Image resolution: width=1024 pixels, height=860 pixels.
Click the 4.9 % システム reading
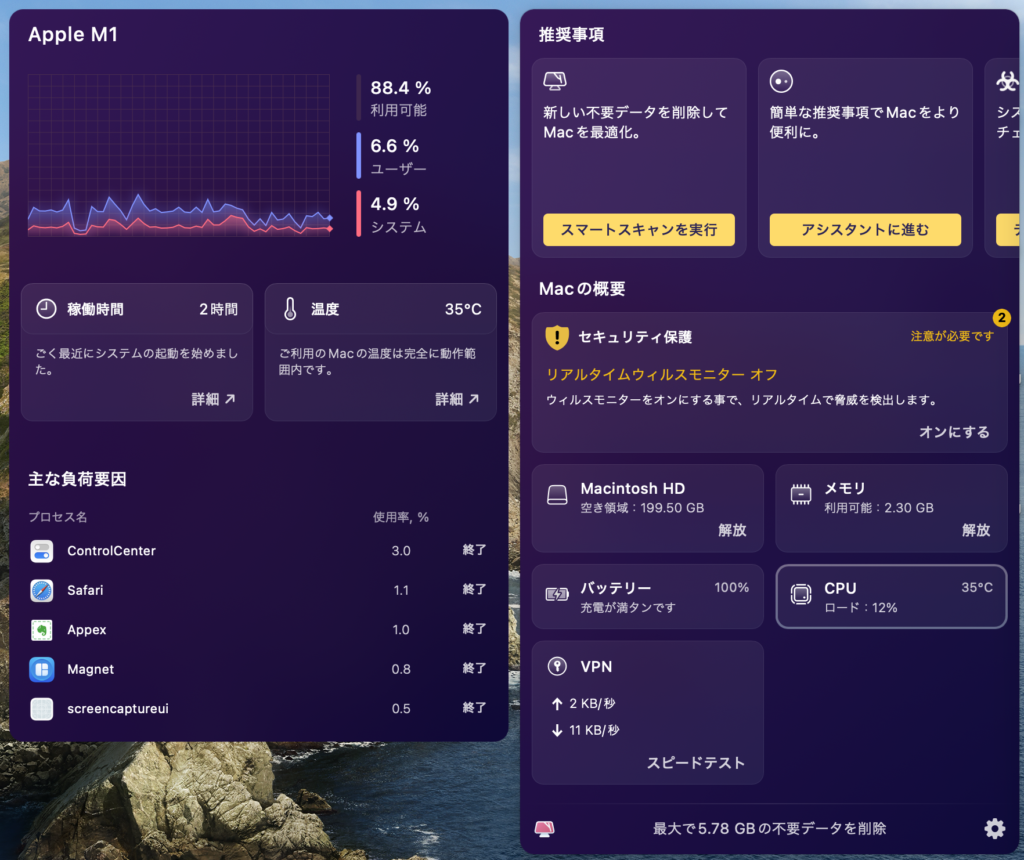pos(398,214)
